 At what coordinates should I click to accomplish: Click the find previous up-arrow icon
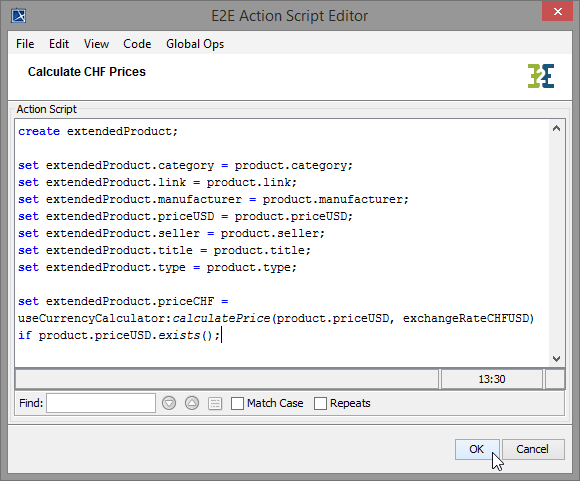pos(192,403)
